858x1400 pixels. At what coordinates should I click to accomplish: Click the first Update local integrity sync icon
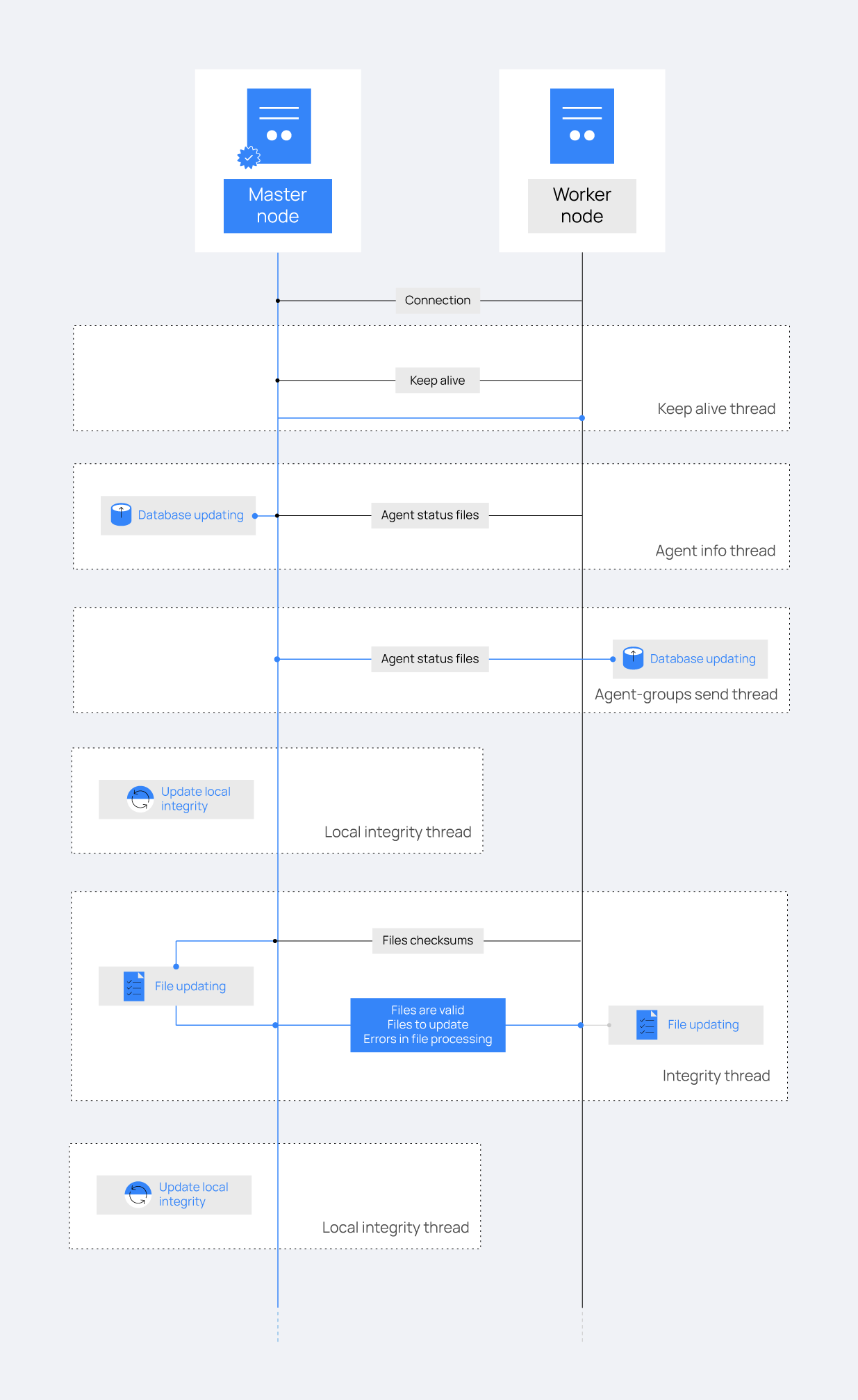click(x=140, y=799)
